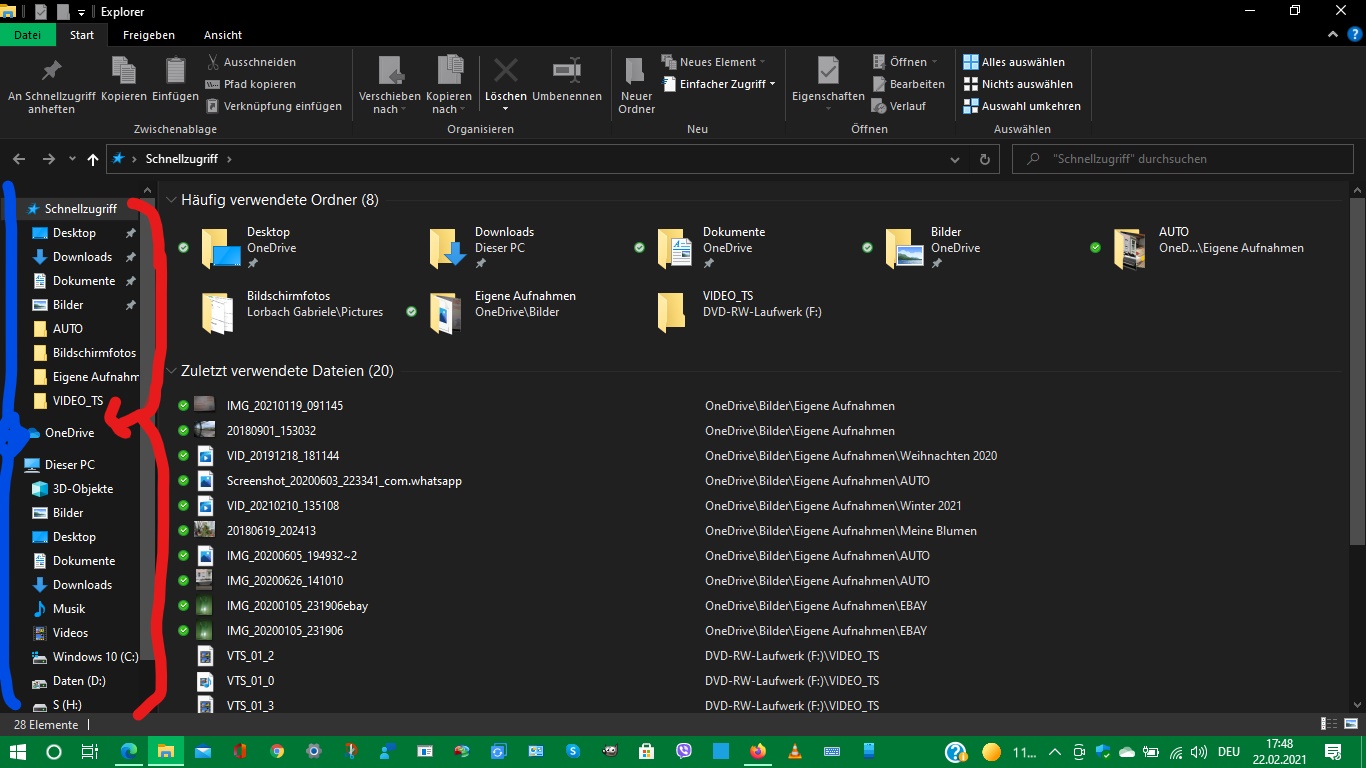Switch to the Ansicht tab
Image resolution: width=1366 pixels, height=768 pixels.
222,35
